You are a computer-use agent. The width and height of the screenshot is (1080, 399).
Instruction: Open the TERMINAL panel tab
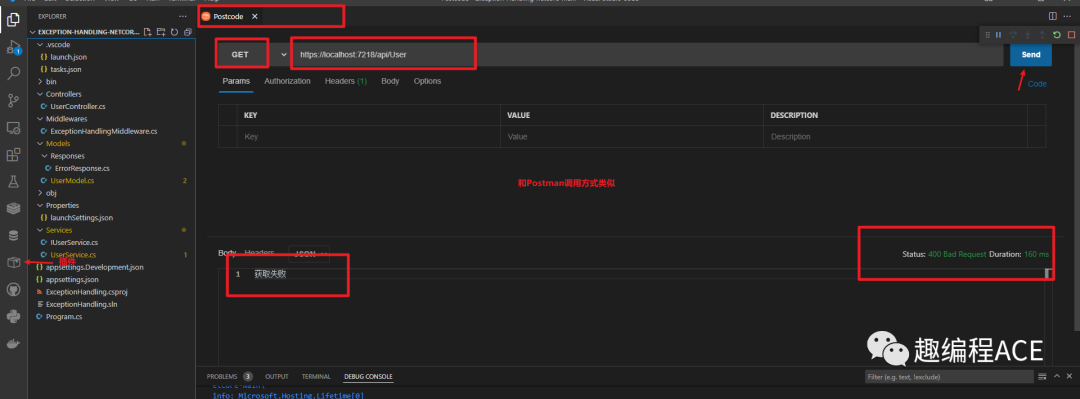pos(316,377)
